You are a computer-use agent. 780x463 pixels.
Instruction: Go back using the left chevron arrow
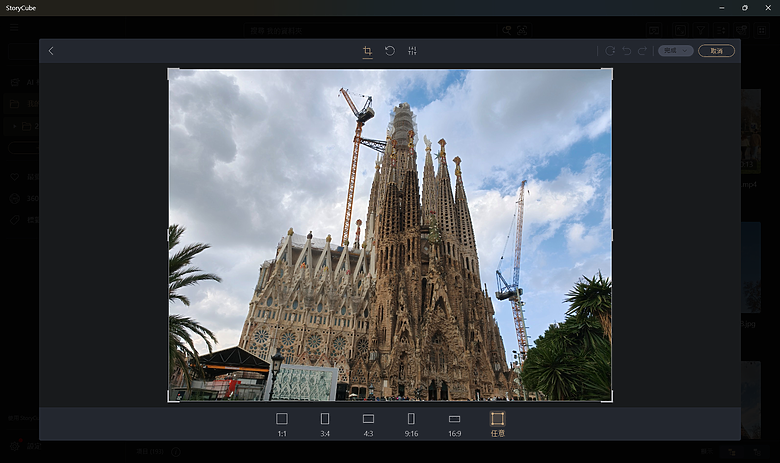[51, 51]
